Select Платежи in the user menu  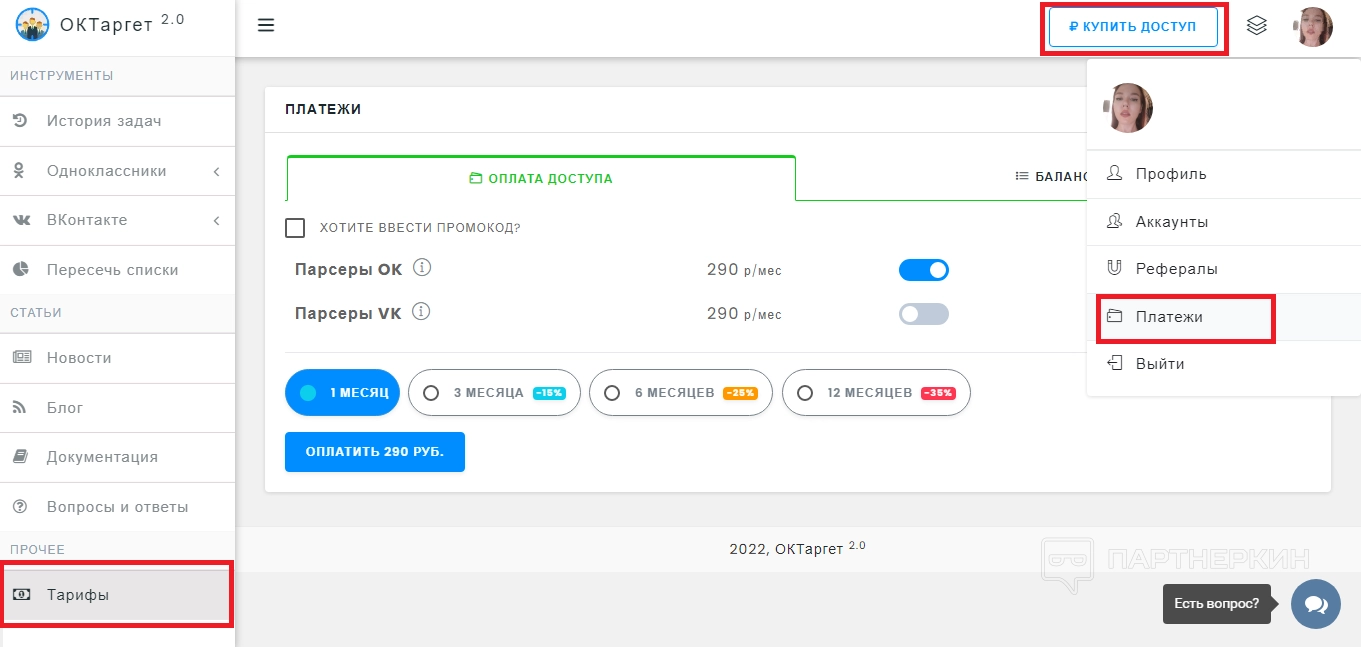1168,317
